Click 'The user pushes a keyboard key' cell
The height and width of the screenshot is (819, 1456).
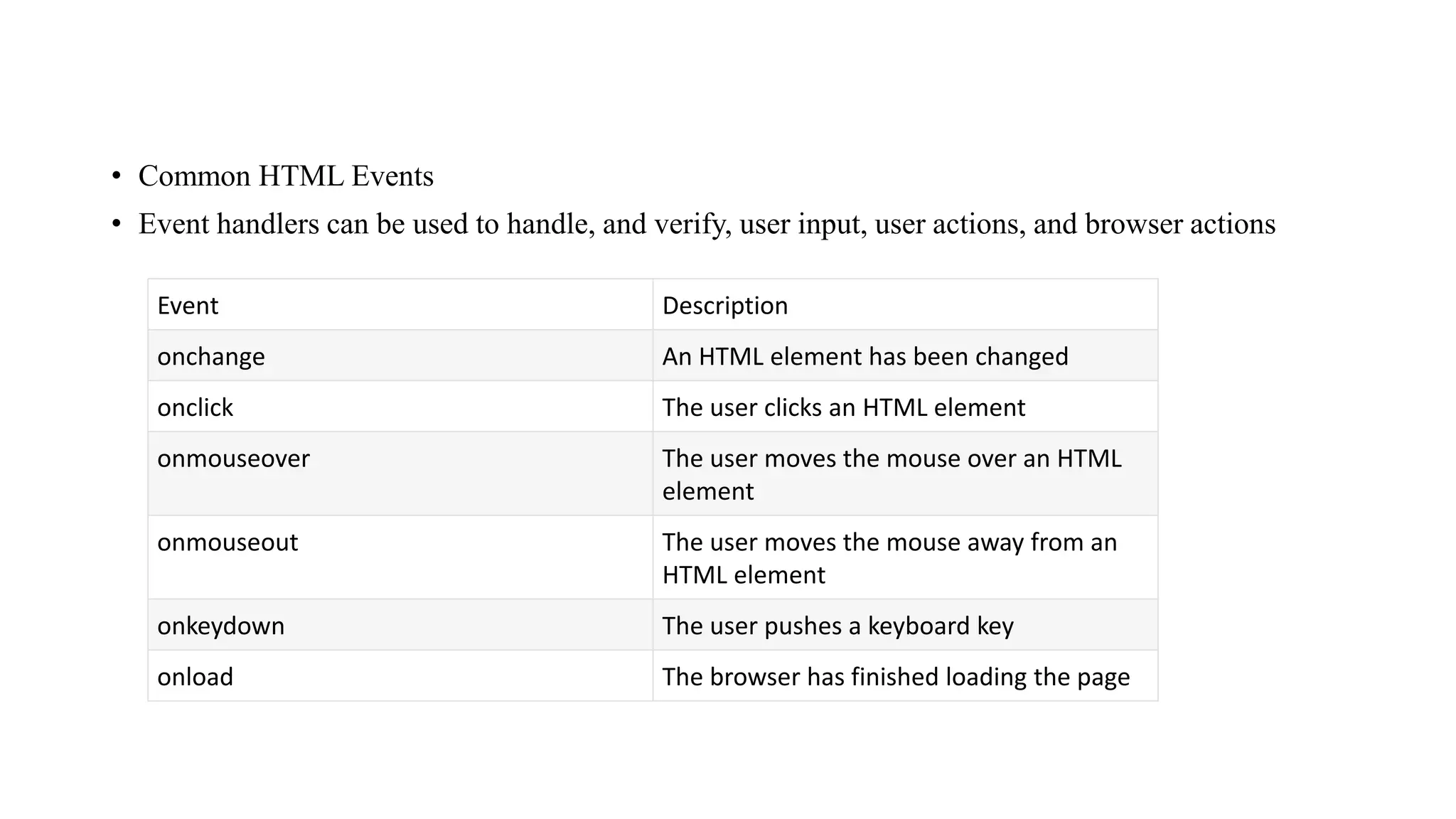[837, 626]
